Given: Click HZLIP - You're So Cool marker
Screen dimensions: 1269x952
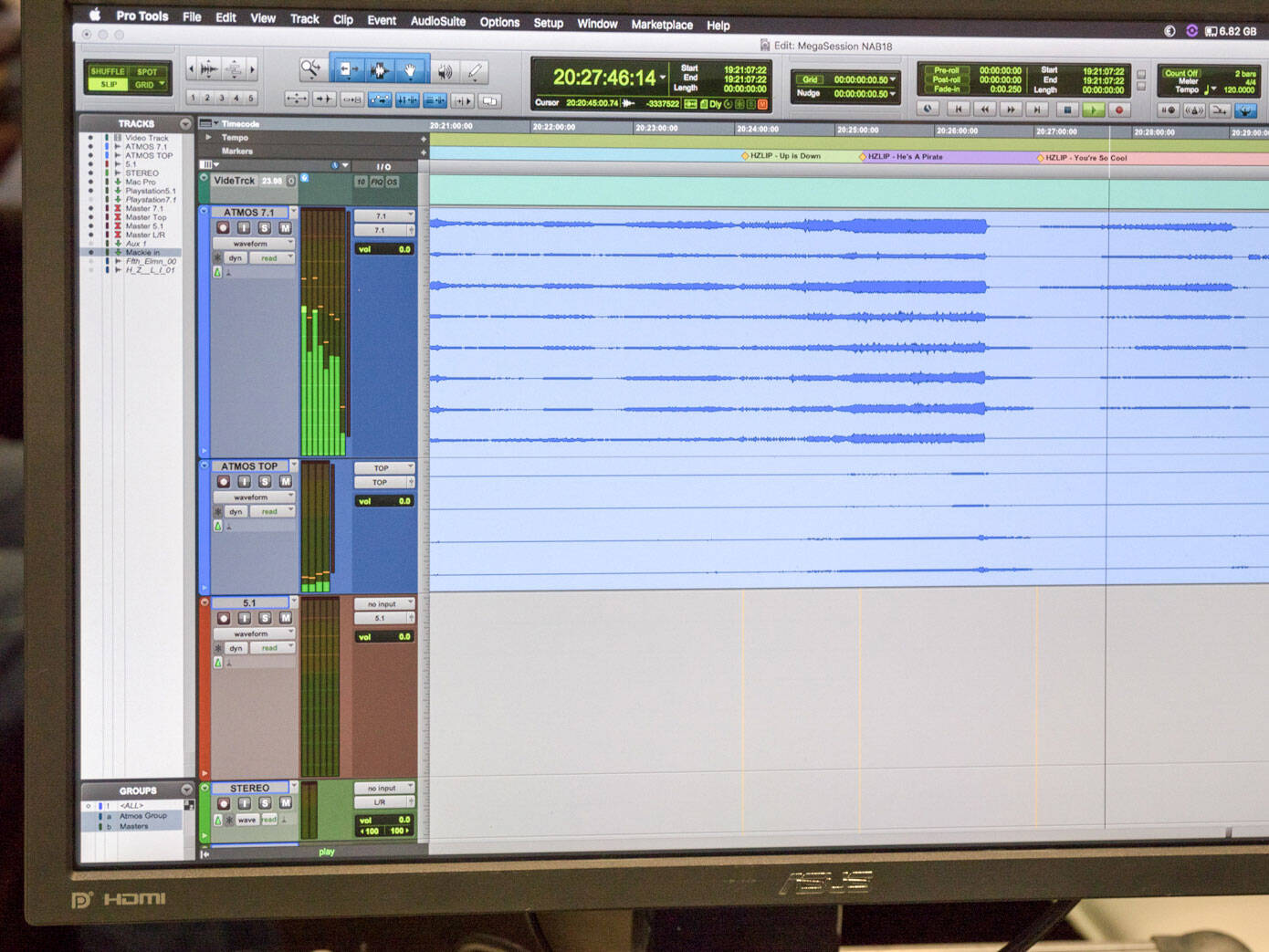Looking at the screenshot, I should [1082, 158].
